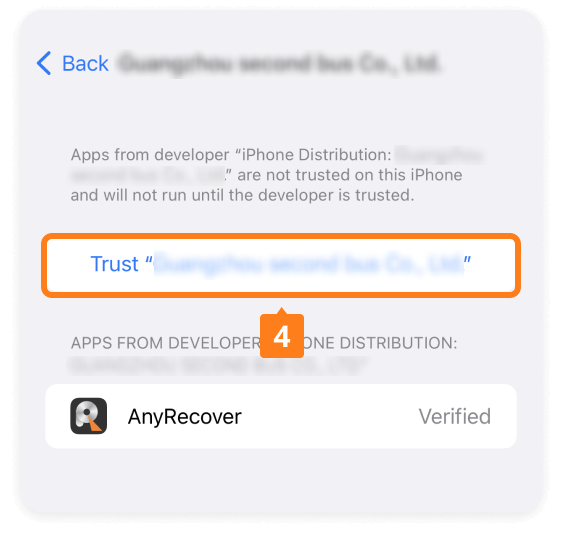Click the blurred text starting the description's second line
The height and width of the screenshot is (540, 562).
147,175
